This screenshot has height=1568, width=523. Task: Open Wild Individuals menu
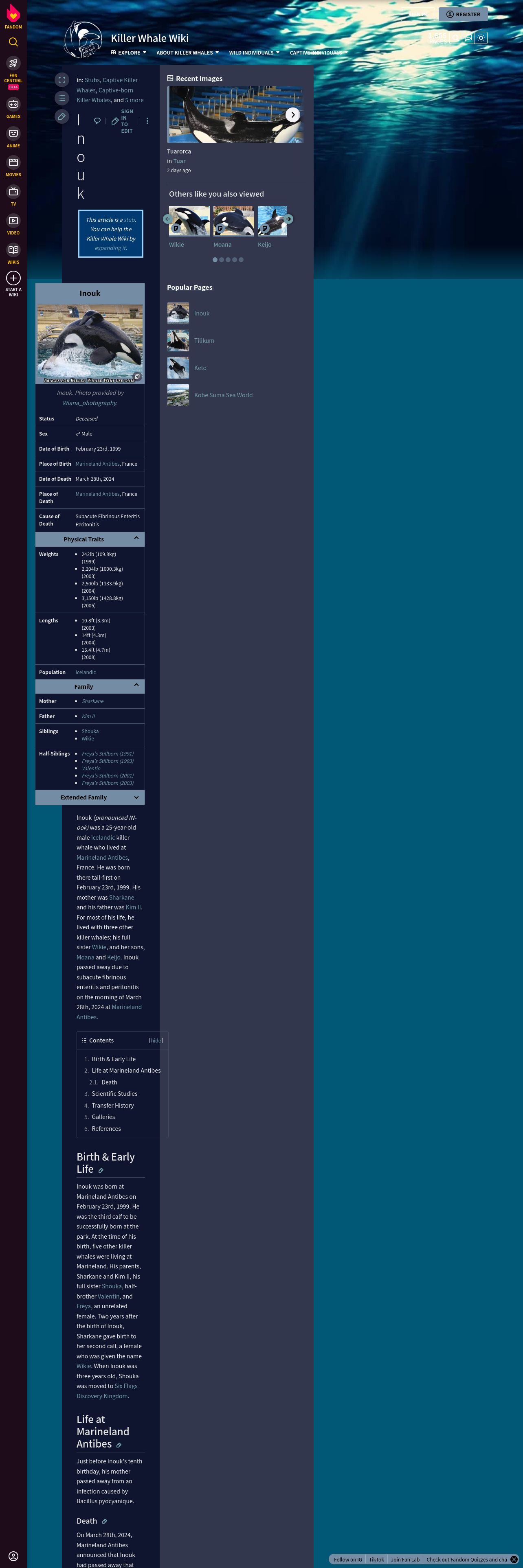point(255,53)
